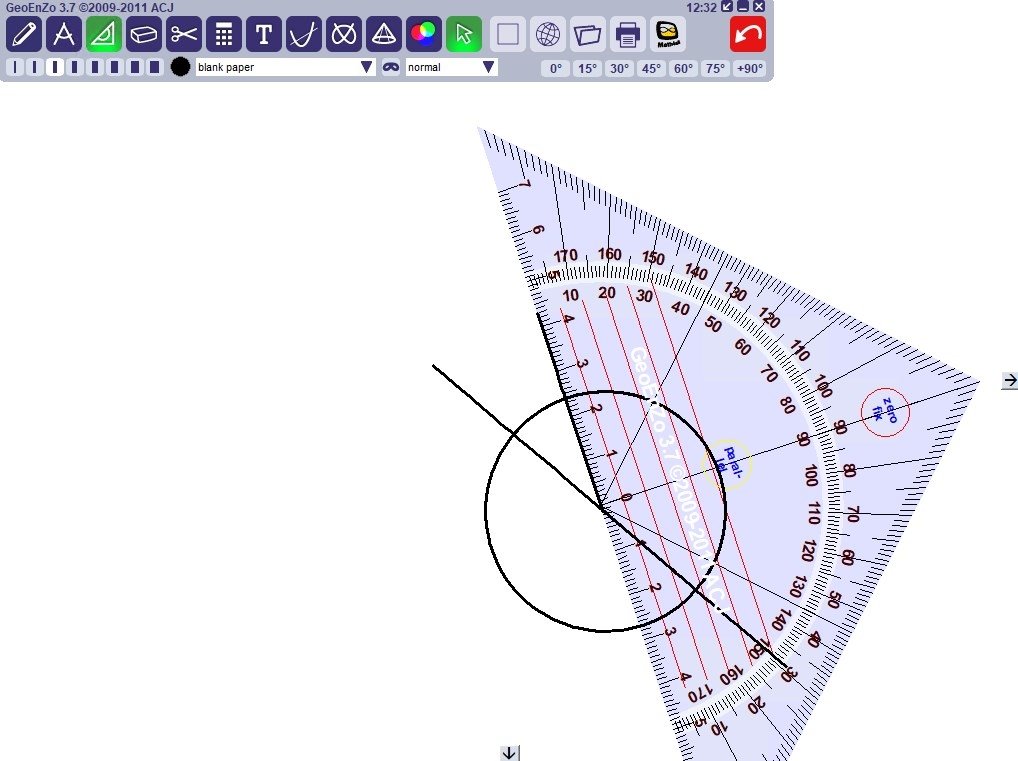Set rotation to 75°

coord(715,68)
